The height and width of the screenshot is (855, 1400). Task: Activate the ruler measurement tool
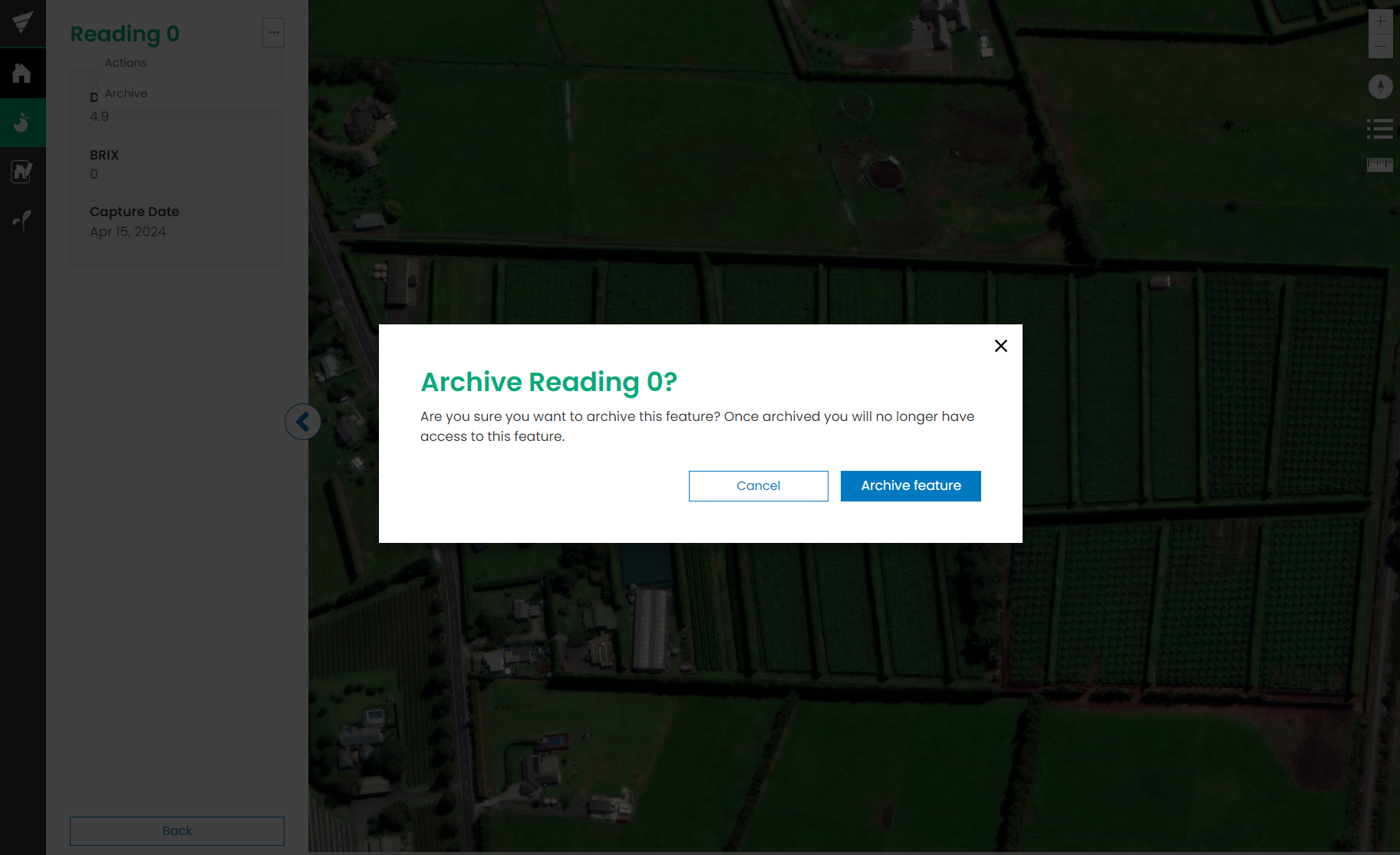[1380, 165]
